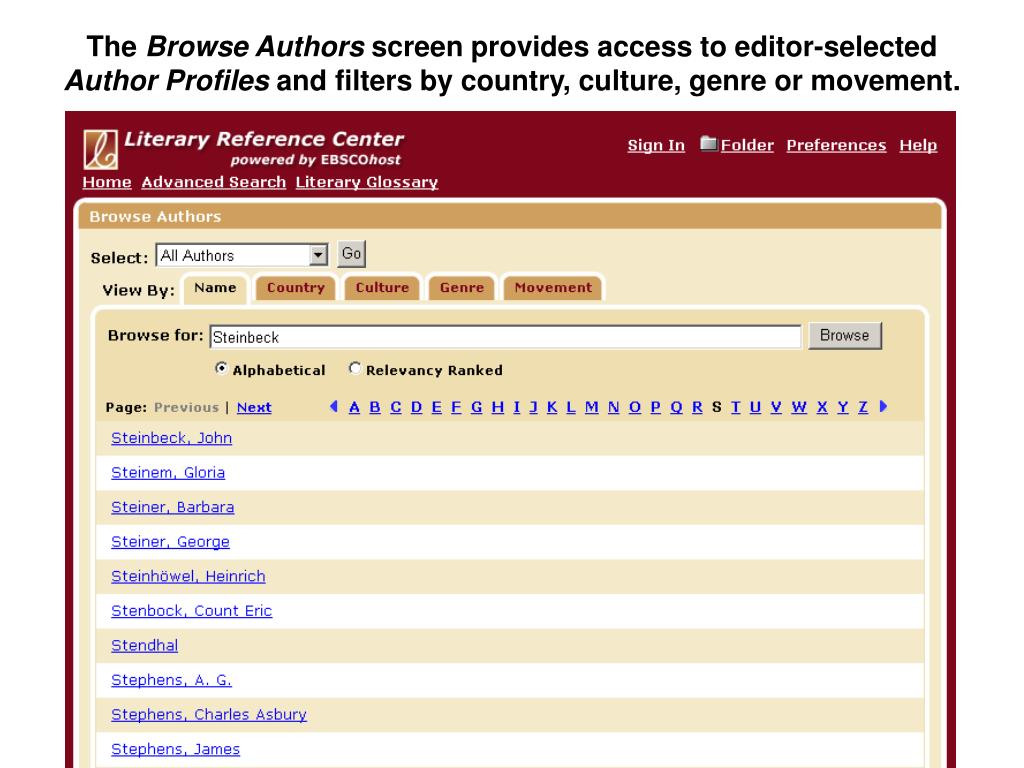The height and width of the screenshot is (768, 1024).
Task: Open the Steiner, George author entry
Action: coord(170,542)
